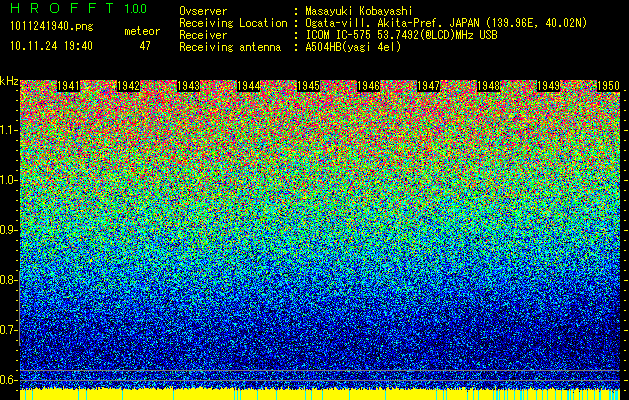The image size is (629, 400).
Task: Select the 1945 time marker label
Action: [x=308, y=86]
